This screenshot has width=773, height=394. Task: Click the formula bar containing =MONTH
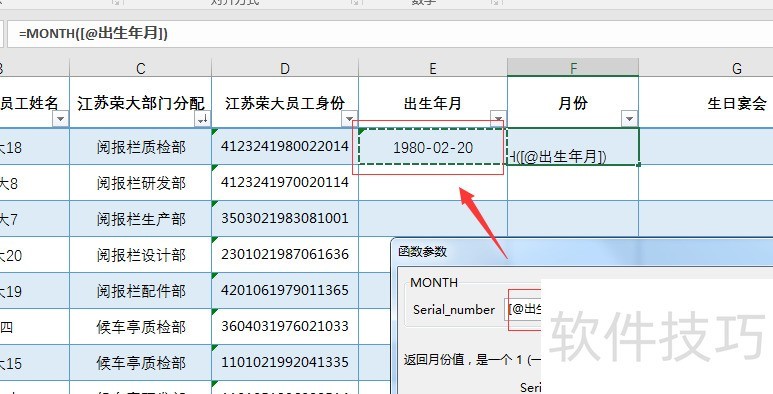[389, 34]
